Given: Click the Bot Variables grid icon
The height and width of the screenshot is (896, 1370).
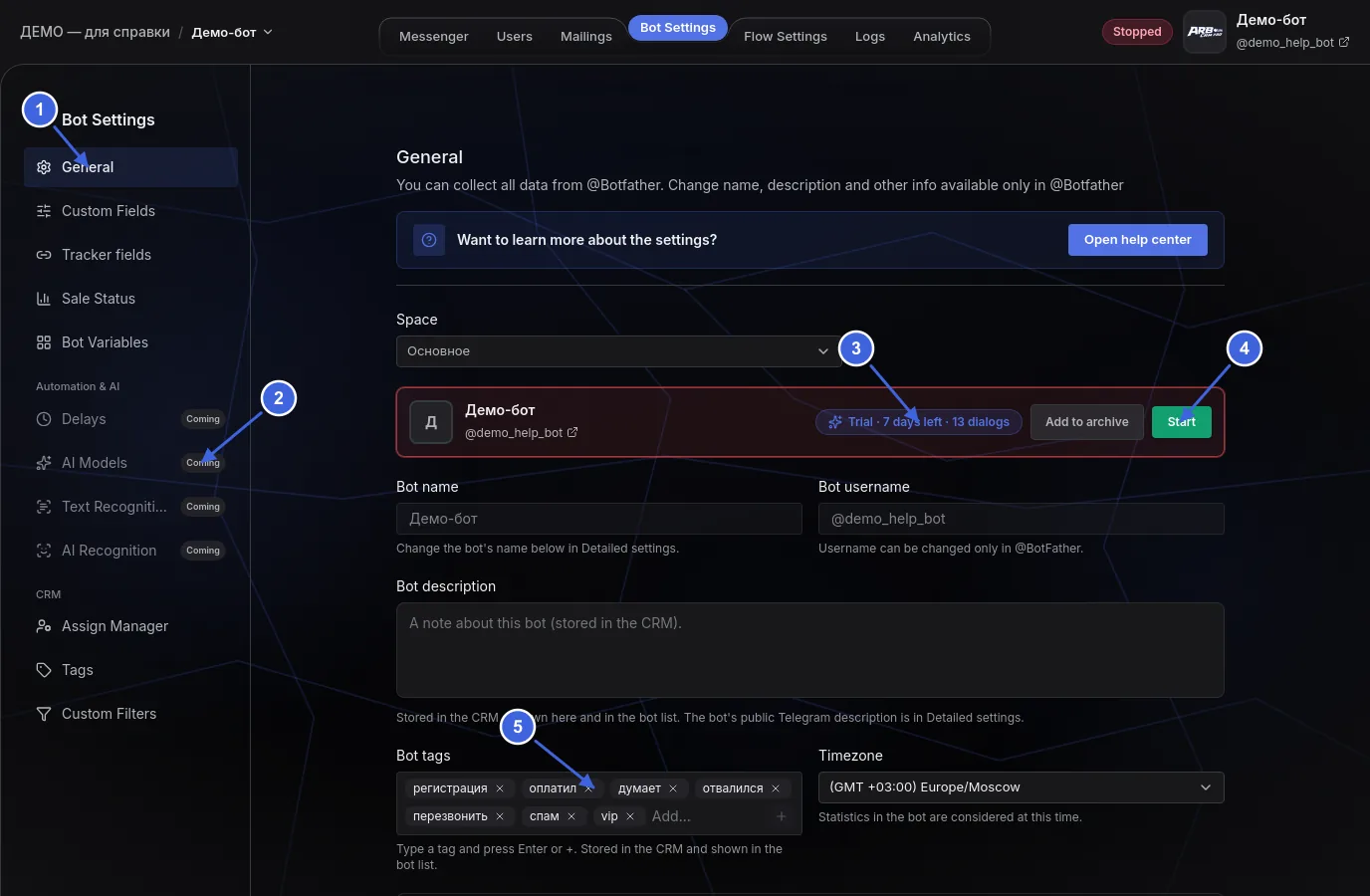Looking at the screenshot, I should [44, 342].
